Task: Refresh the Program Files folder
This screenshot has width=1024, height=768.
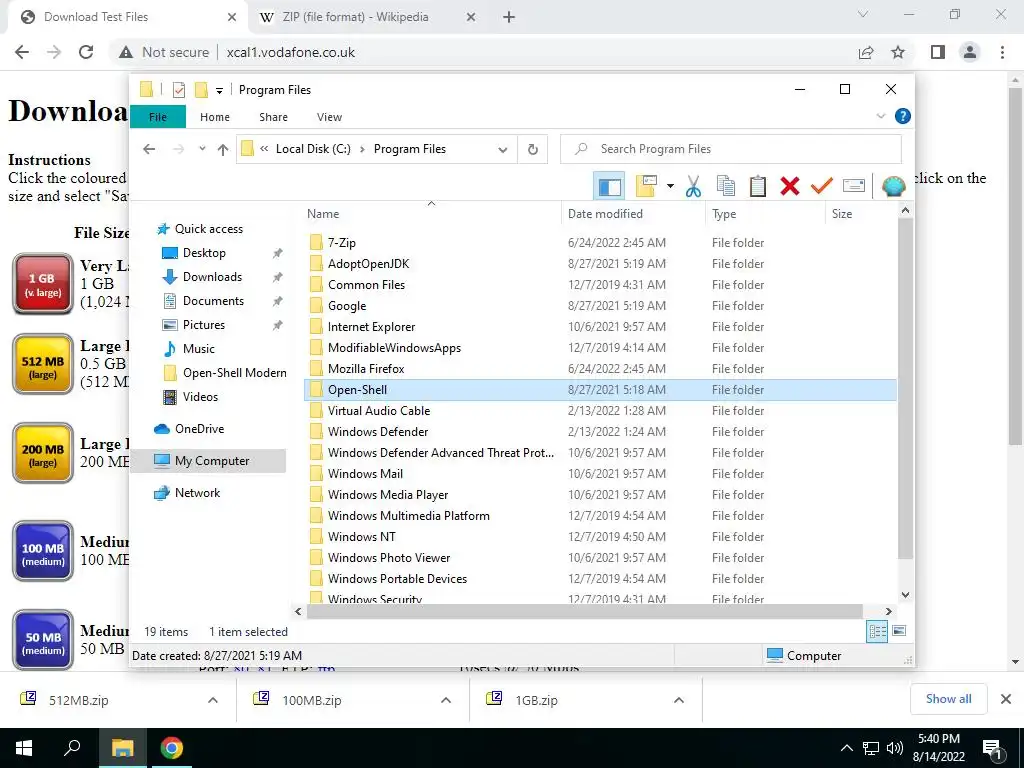Action: [x=533, y=150]
